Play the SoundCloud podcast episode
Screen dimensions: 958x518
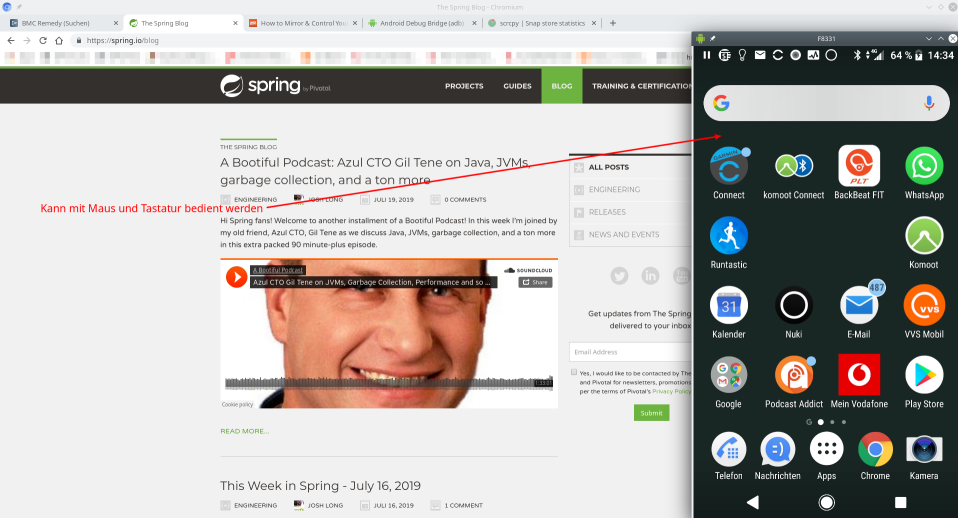(x=236, y=277)
